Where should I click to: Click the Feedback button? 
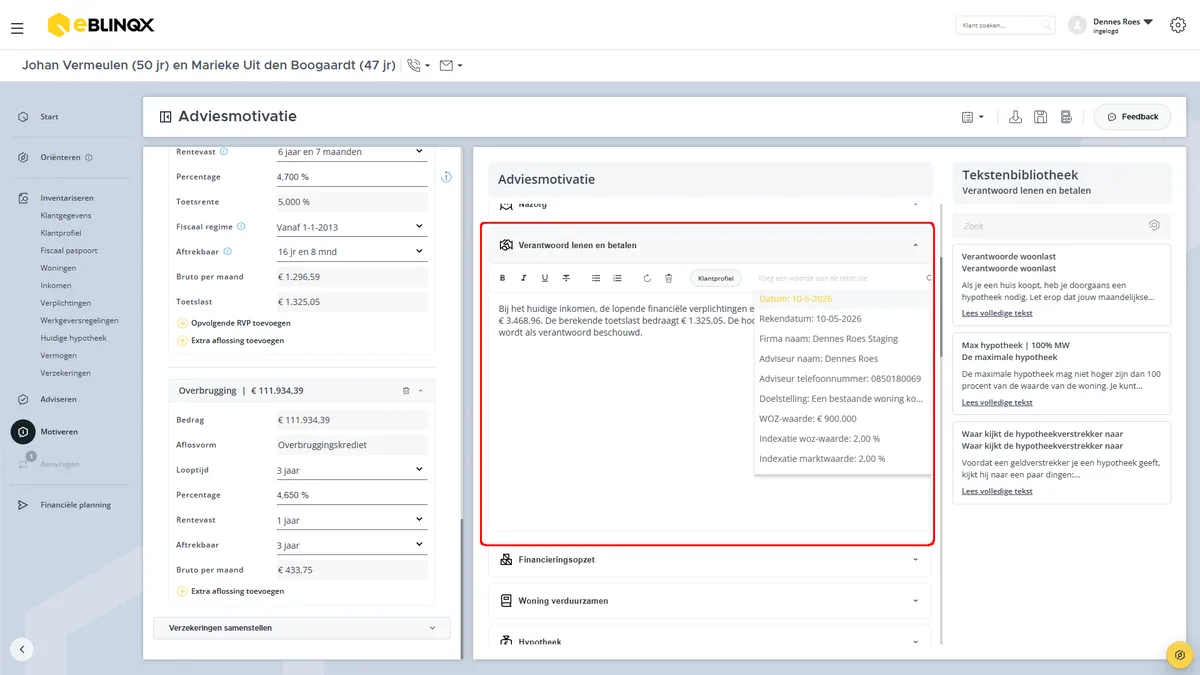(x=1133, y=117)
